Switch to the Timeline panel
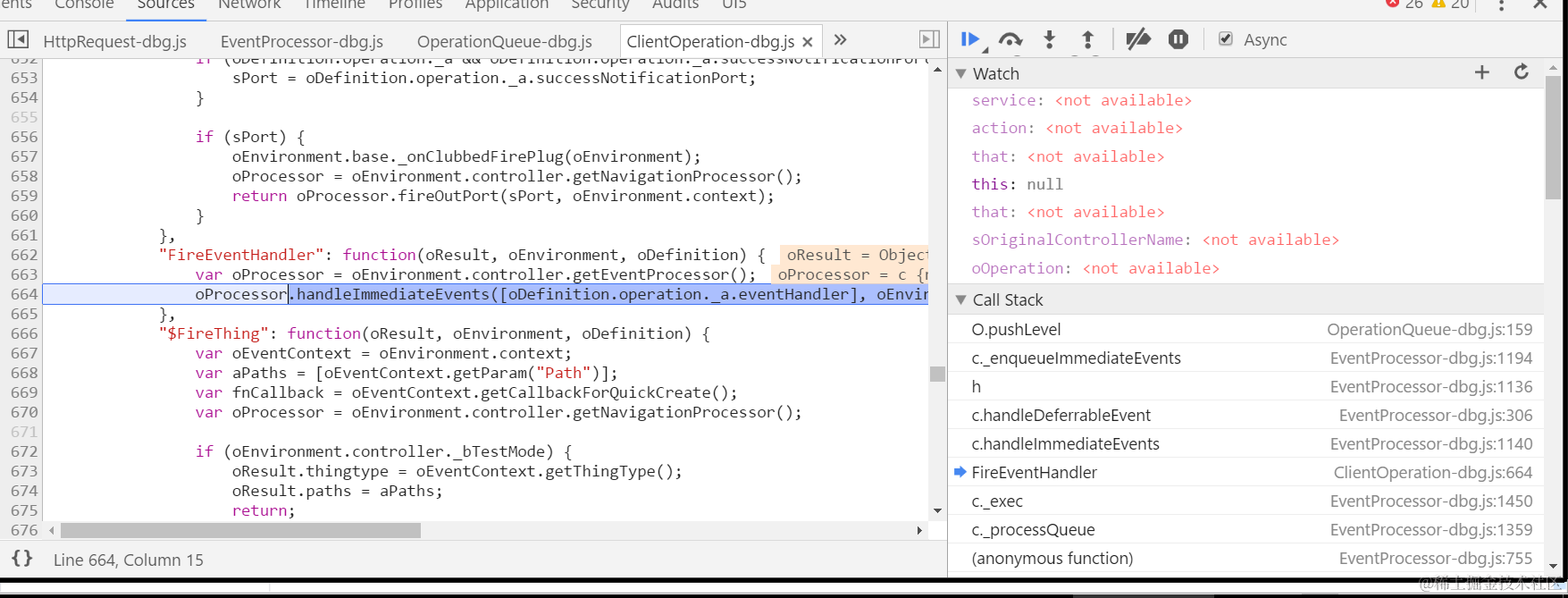This screenshot has width=1568, height=598. pyautogui.click(x=335, y=4)
